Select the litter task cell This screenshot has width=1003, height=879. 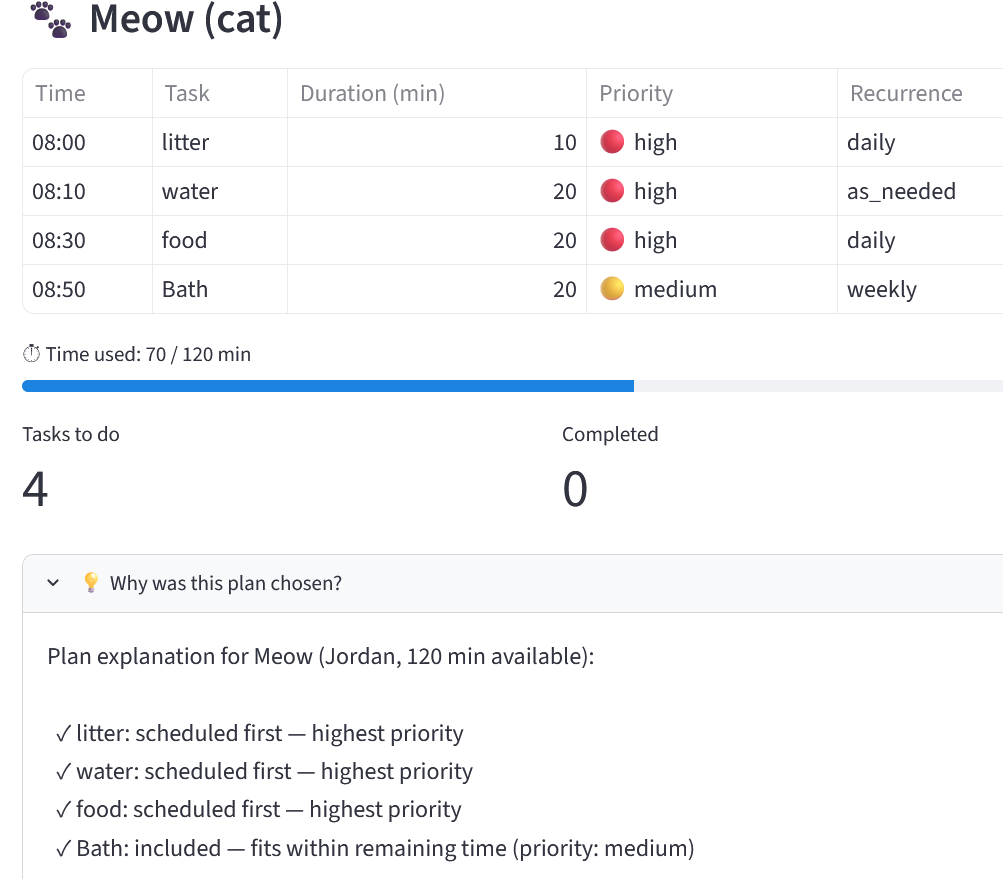pos(220,142)
